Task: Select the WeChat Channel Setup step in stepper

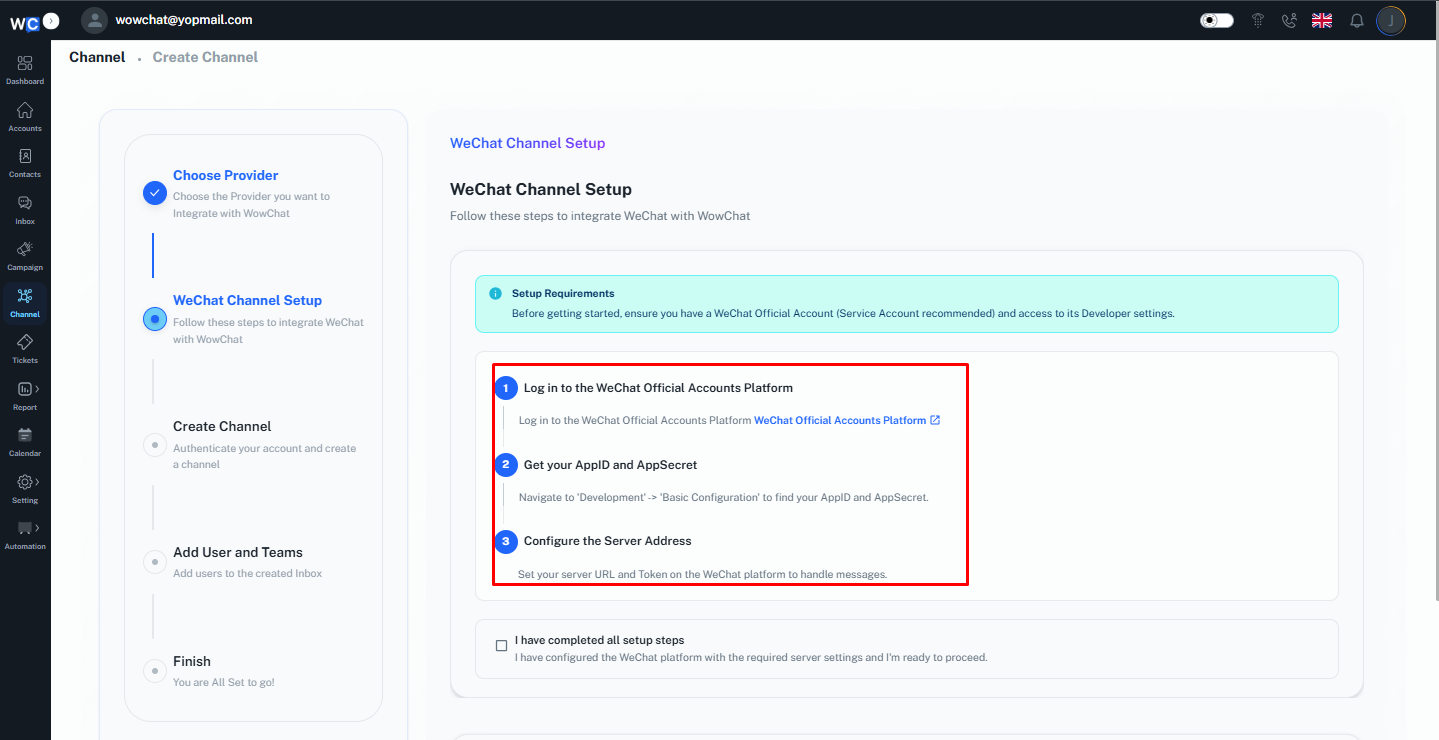Action: [248, 300]
